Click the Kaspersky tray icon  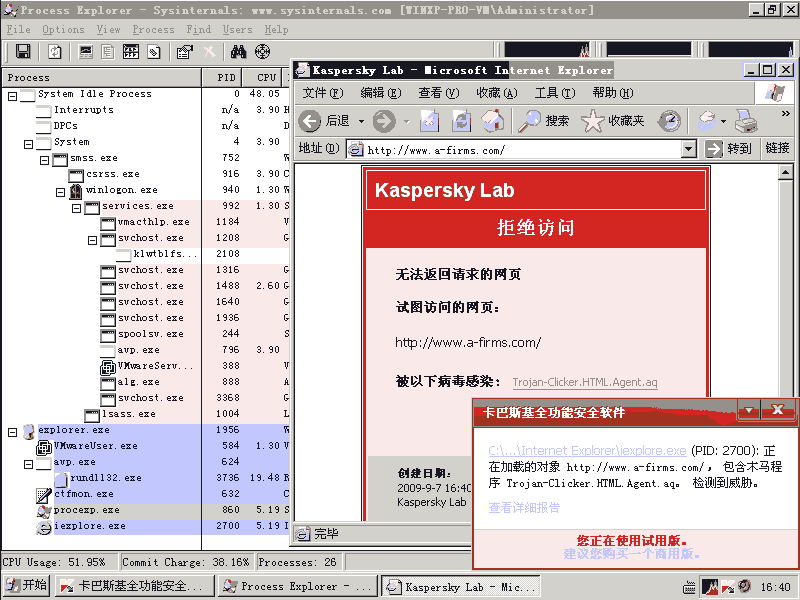click(728, 587)
